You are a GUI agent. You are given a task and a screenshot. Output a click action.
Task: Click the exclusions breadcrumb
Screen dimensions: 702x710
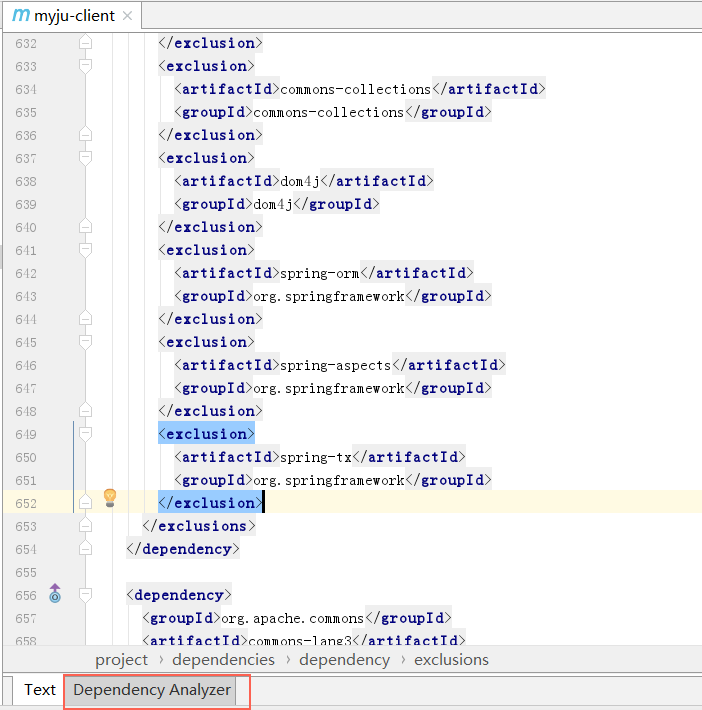point(452,660)
